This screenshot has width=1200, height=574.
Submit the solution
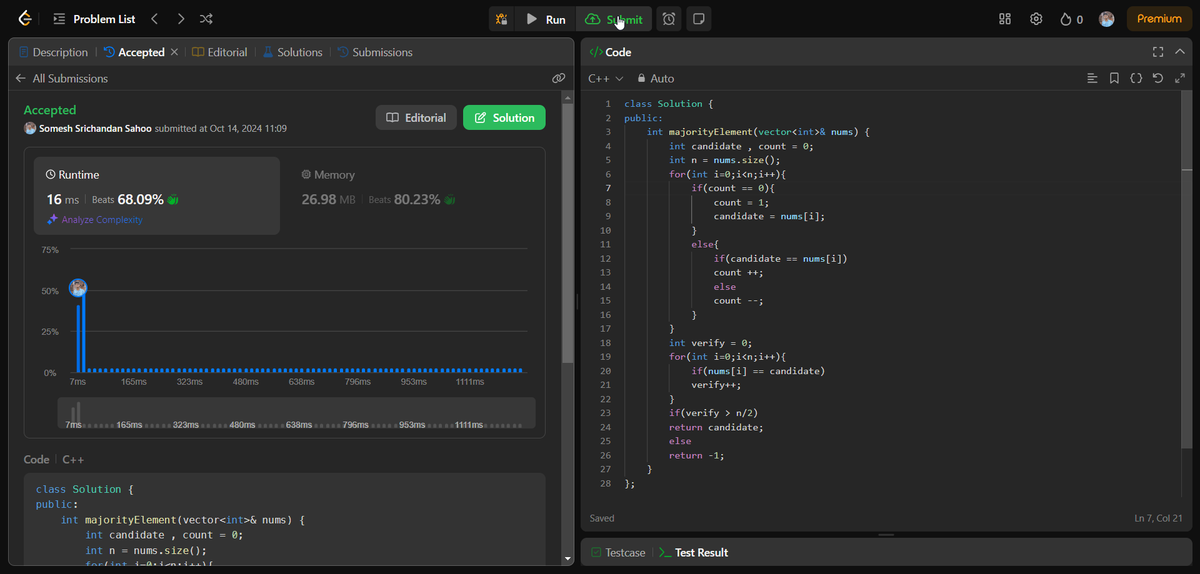click(x=614, y=19)
